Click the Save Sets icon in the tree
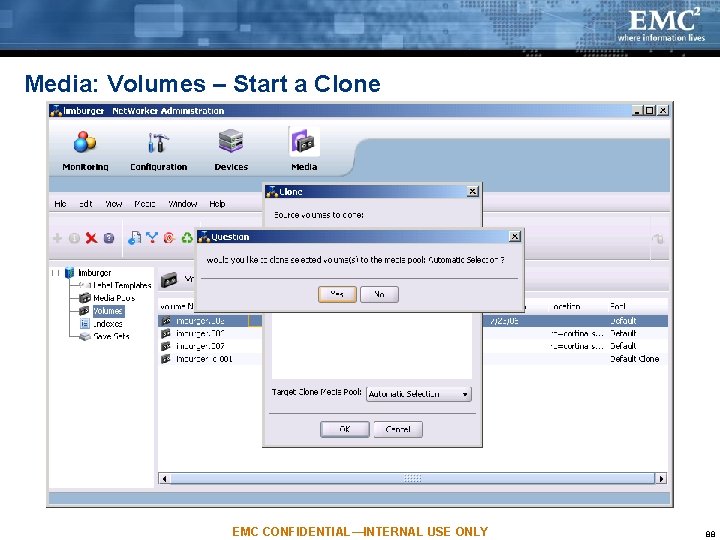This screenshot has width=720, height=540. 85,337
